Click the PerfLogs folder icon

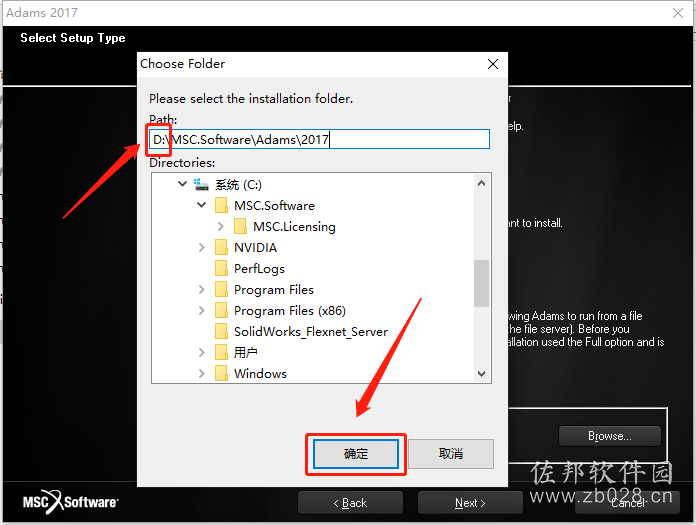point(221,268)
